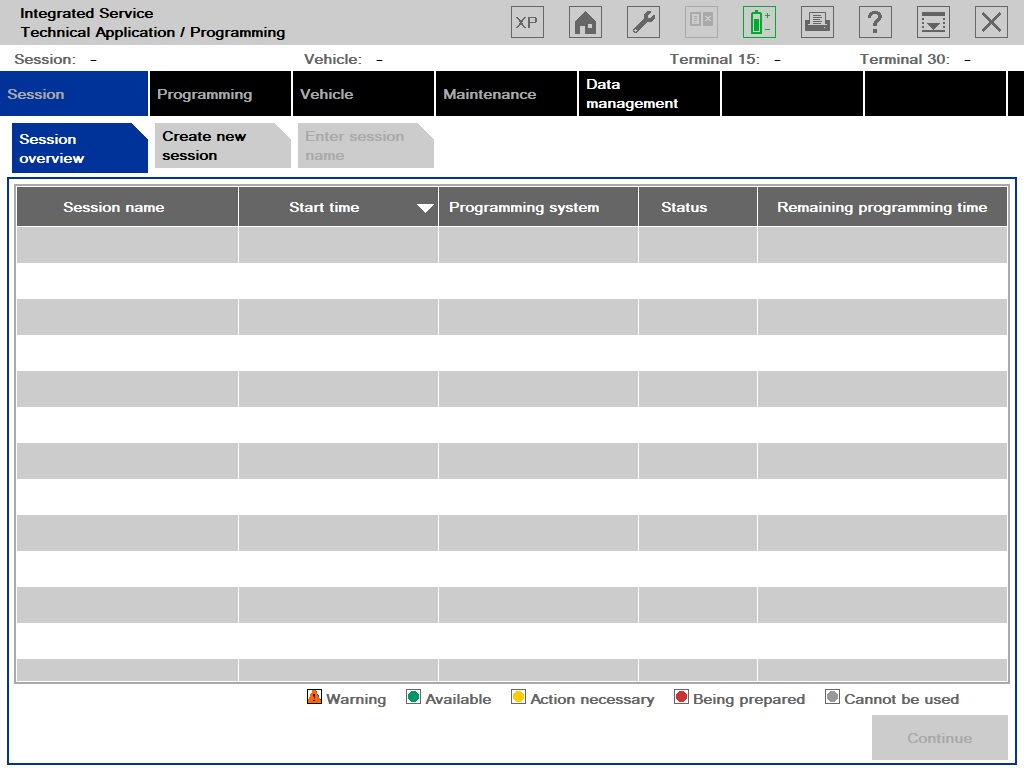Sort by the Session name column header

[126, 207]
